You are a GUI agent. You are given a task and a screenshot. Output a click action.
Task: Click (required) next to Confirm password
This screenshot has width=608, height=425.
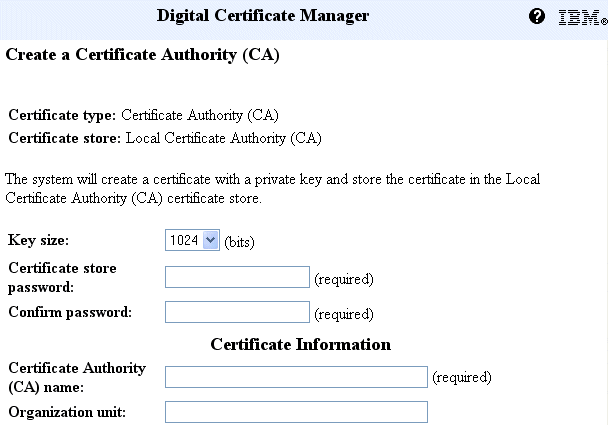344,314
